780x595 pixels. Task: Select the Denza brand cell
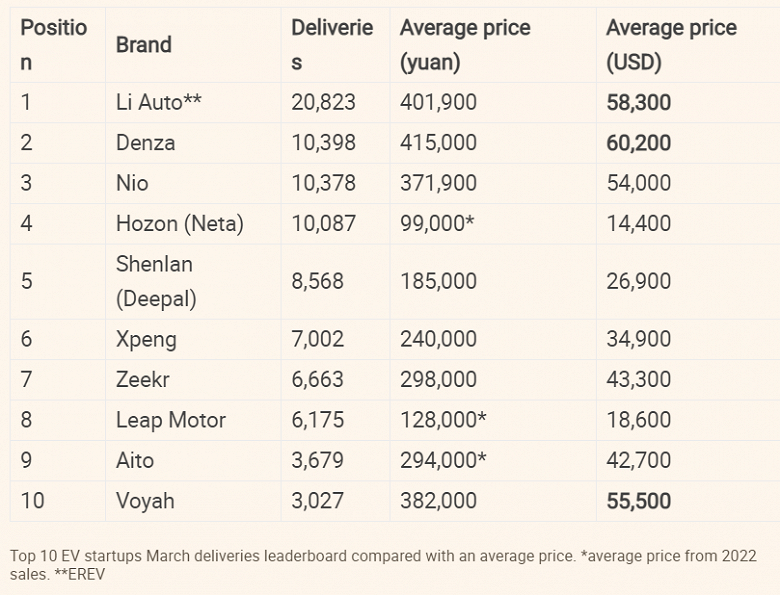[145, 142]
